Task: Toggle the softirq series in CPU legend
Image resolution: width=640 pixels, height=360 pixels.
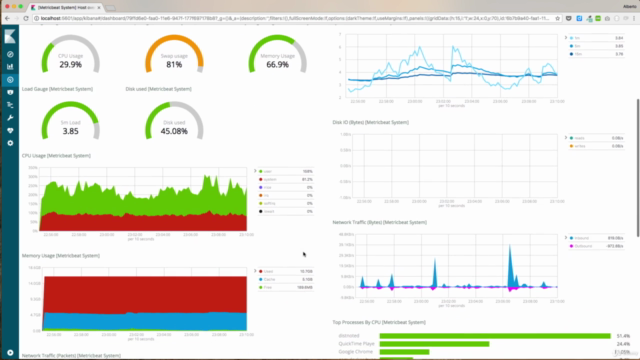Action: [x=286, y=203]
